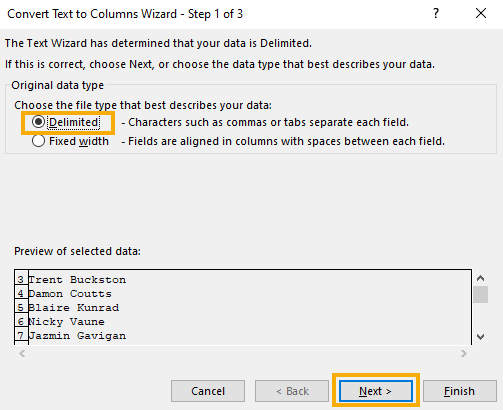Click the horizontal scroll right arrow

464,353
